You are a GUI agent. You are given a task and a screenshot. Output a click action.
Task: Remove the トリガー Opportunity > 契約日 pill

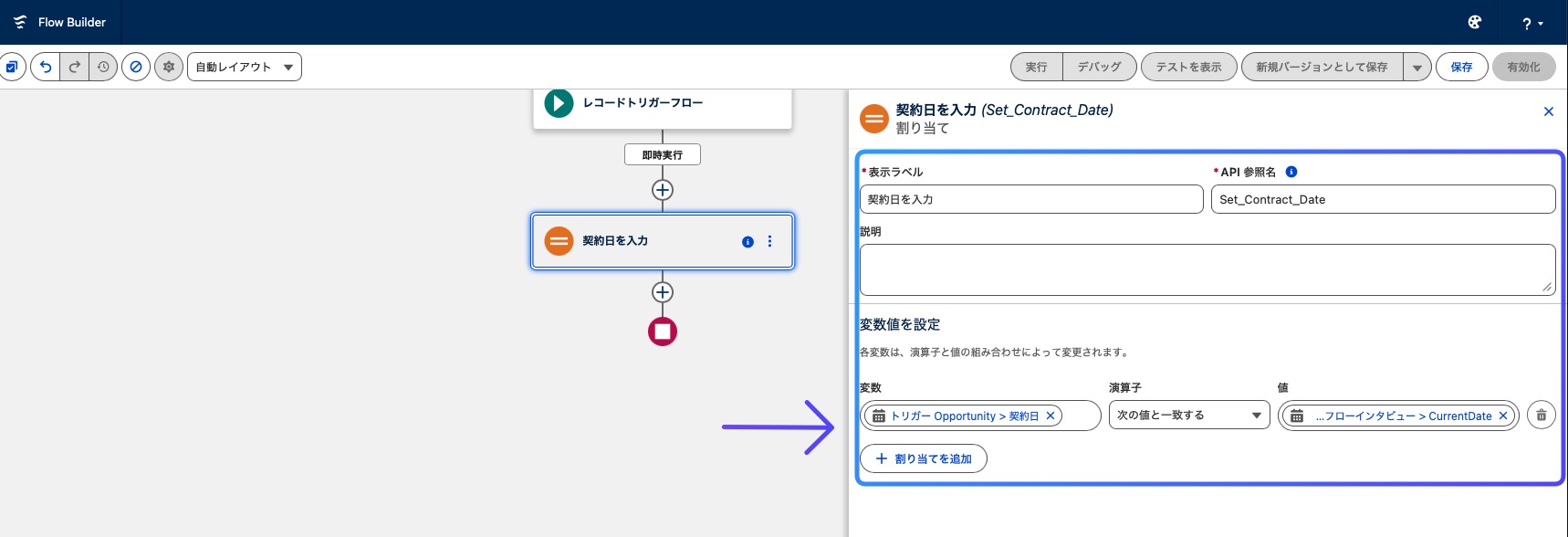point(1051,416)
